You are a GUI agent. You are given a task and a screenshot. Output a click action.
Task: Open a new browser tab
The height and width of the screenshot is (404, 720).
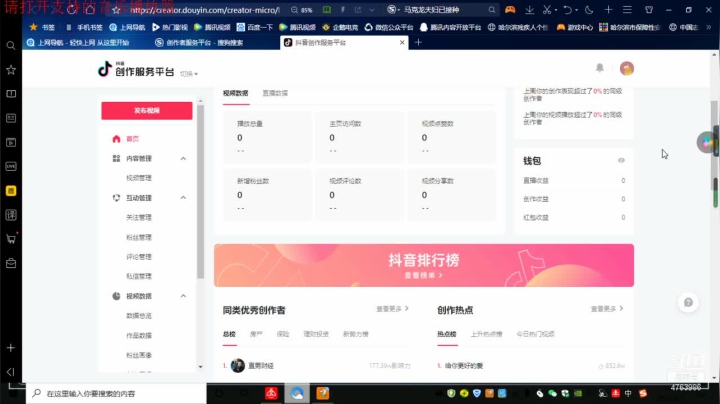418,42
